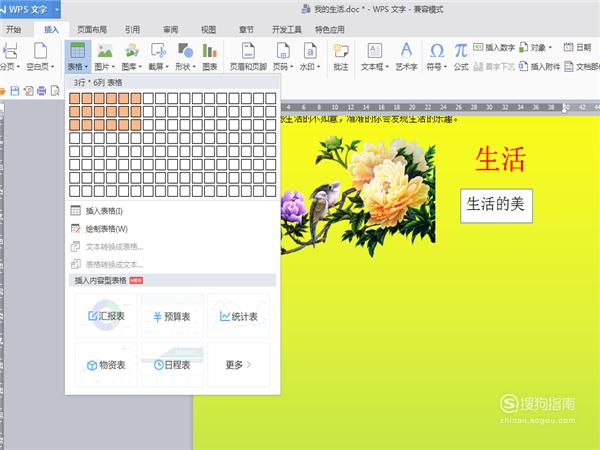Switch to the 开始 tab
Viewport: 600px width, 450px height.
tap(13, 29)
